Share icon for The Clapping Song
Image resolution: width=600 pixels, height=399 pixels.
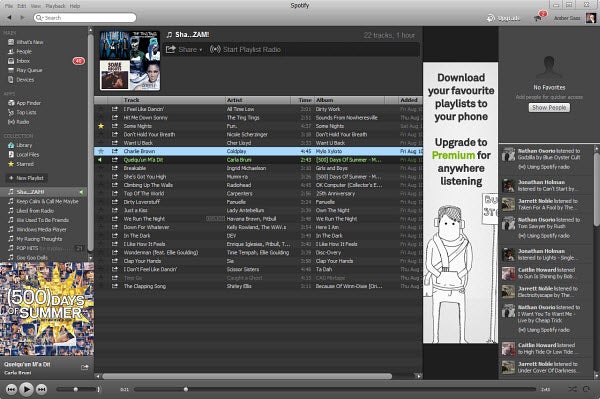pos(114,286)
